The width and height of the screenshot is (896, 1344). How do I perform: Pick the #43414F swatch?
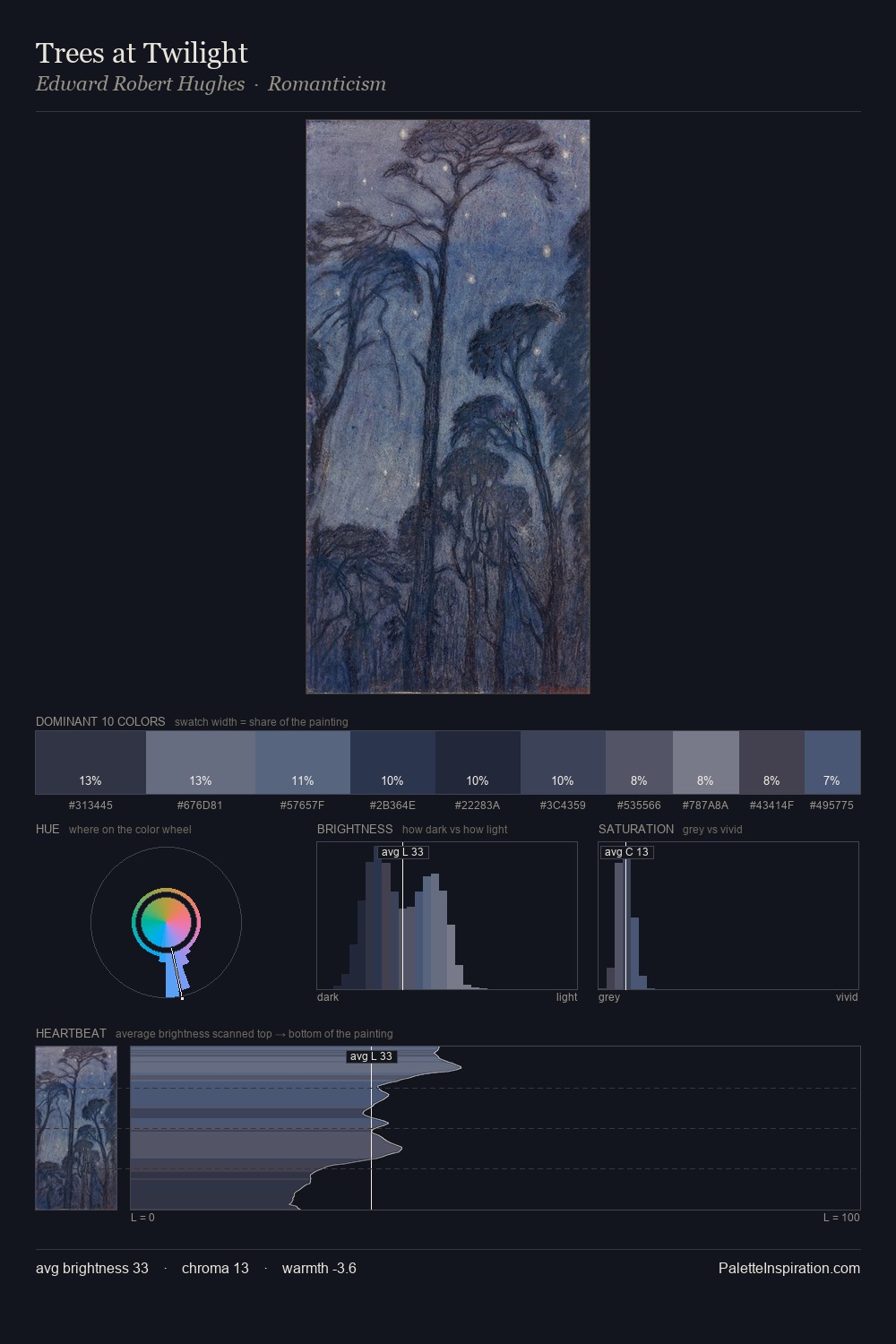click(x=771, y=762)
